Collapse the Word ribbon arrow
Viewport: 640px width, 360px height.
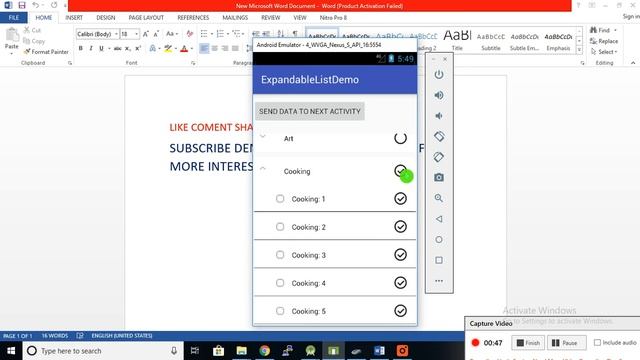[x=633, y=63]
